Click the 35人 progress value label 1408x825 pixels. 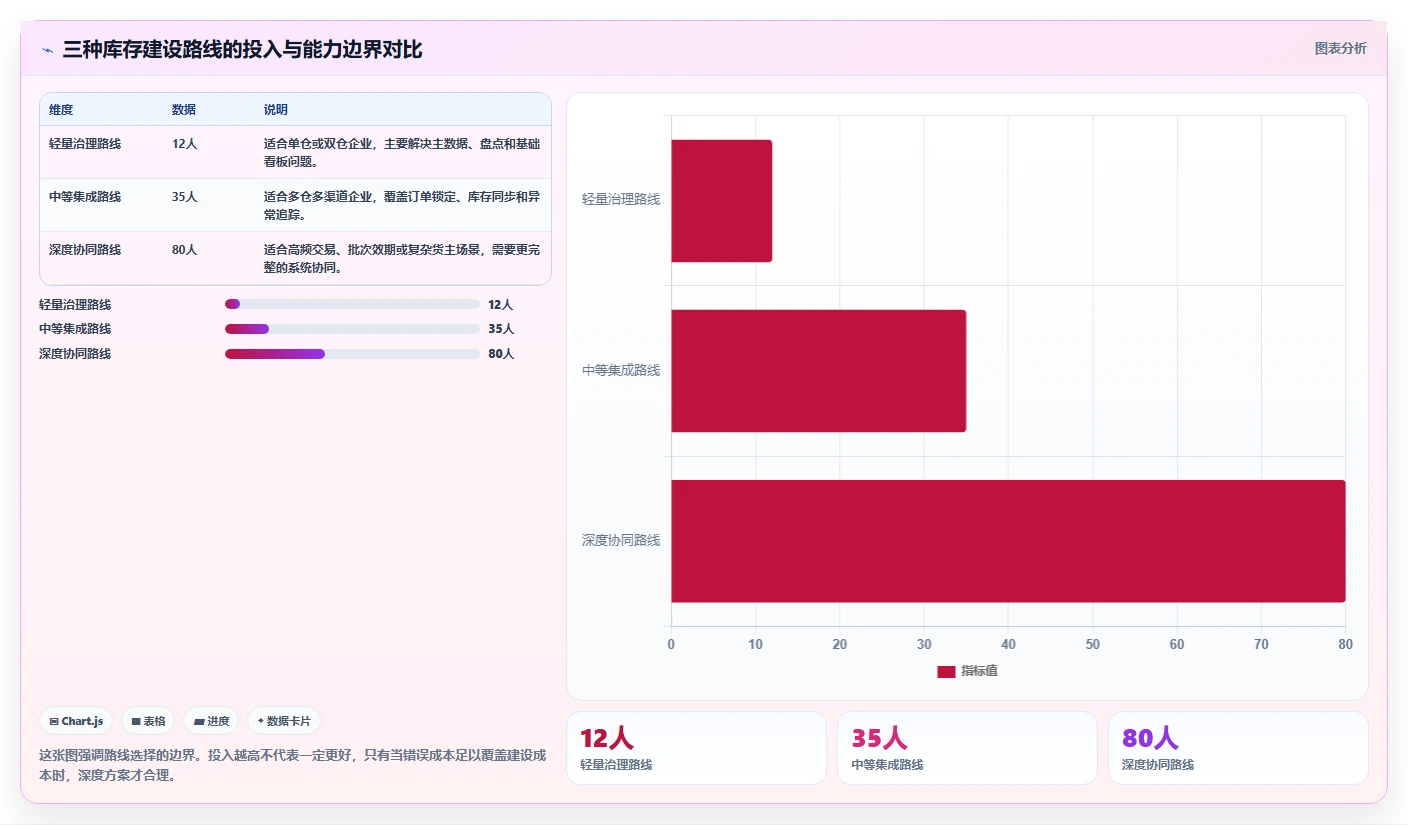point(501,329)
